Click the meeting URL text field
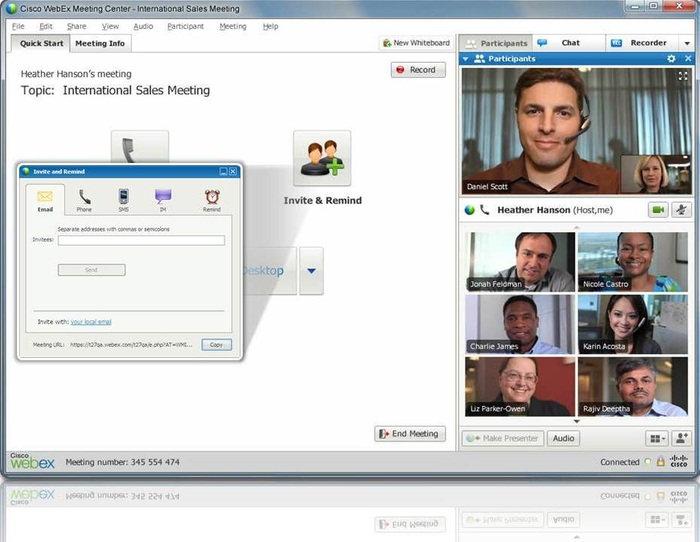Viewport: 700px width, 542px height. point(132,345)
